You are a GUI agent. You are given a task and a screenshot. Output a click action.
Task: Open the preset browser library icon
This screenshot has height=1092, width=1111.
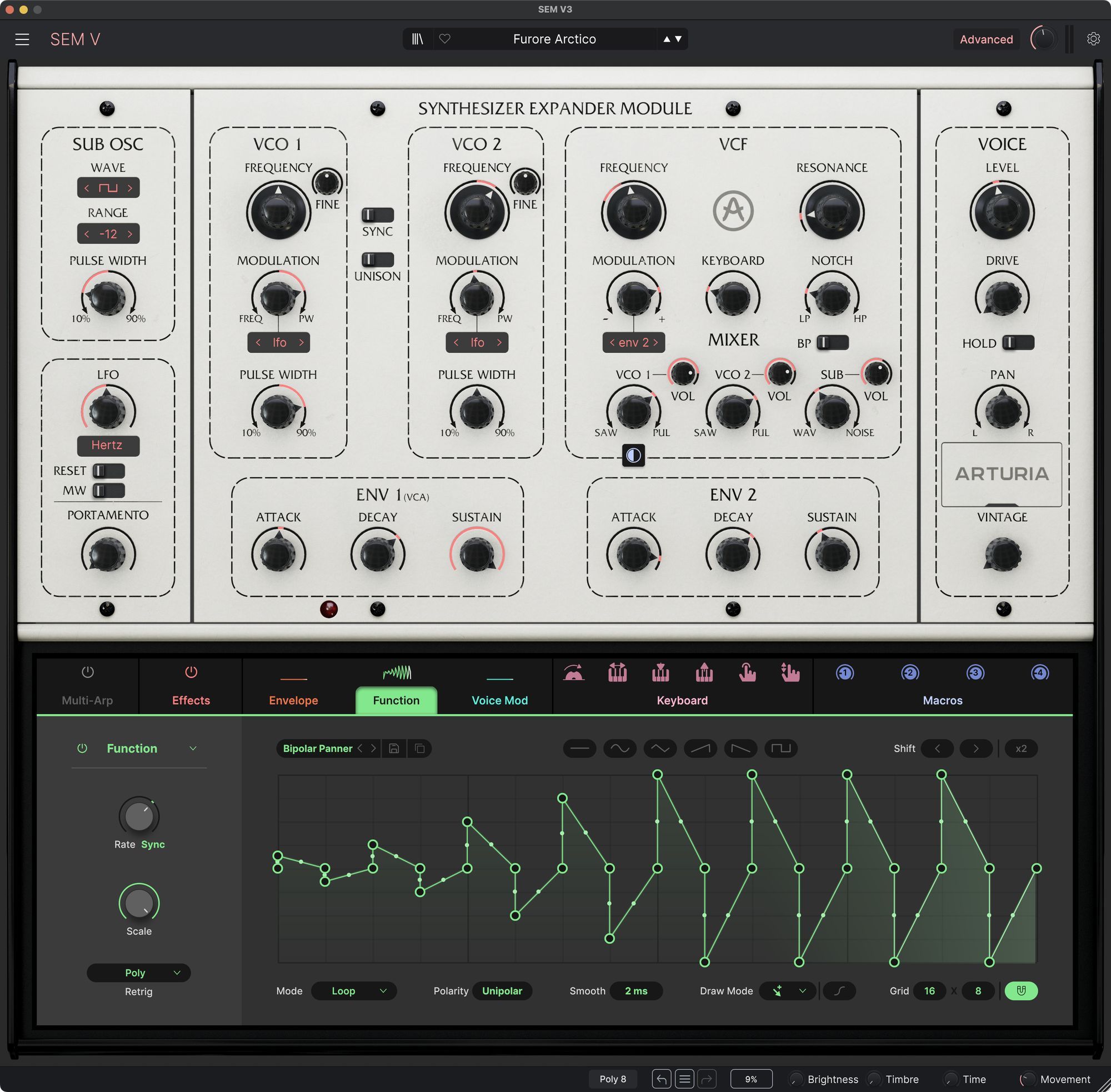pos(417,39)
